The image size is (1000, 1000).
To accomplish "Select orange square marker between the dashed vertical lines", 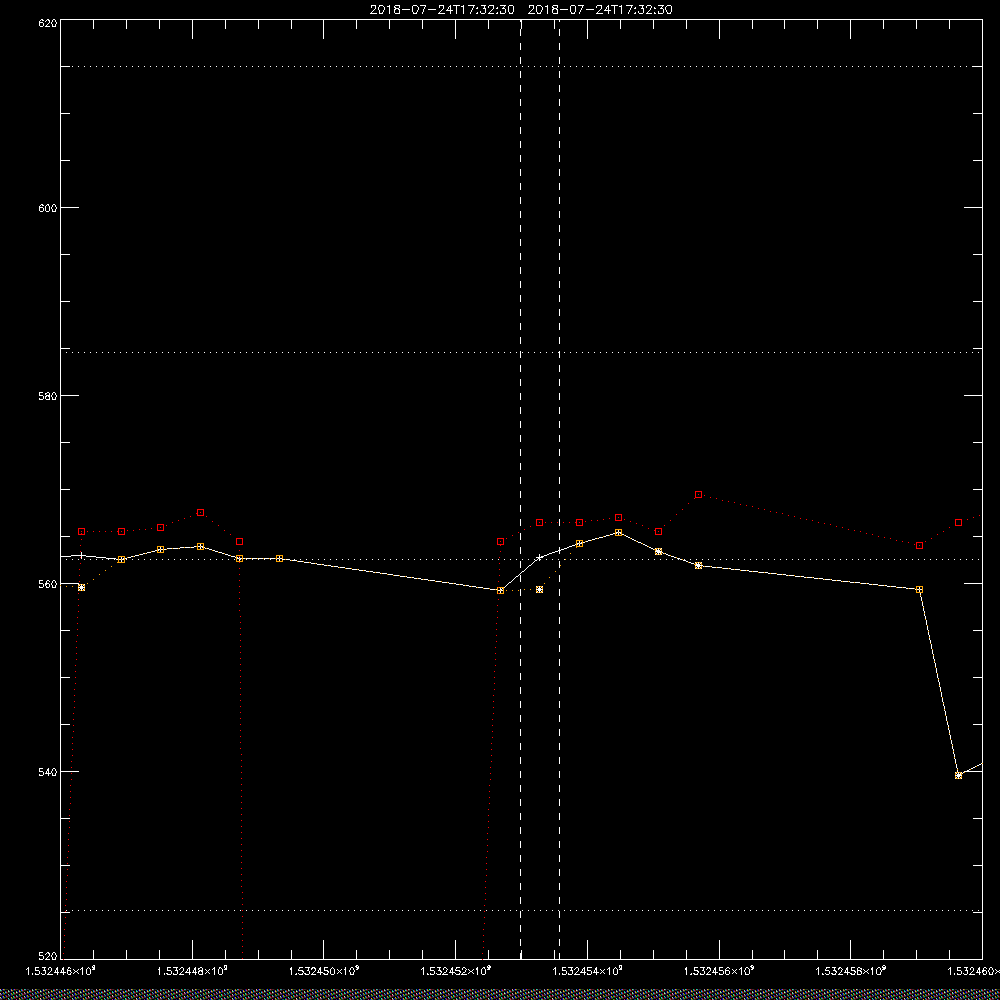I will tap(540, 589).
